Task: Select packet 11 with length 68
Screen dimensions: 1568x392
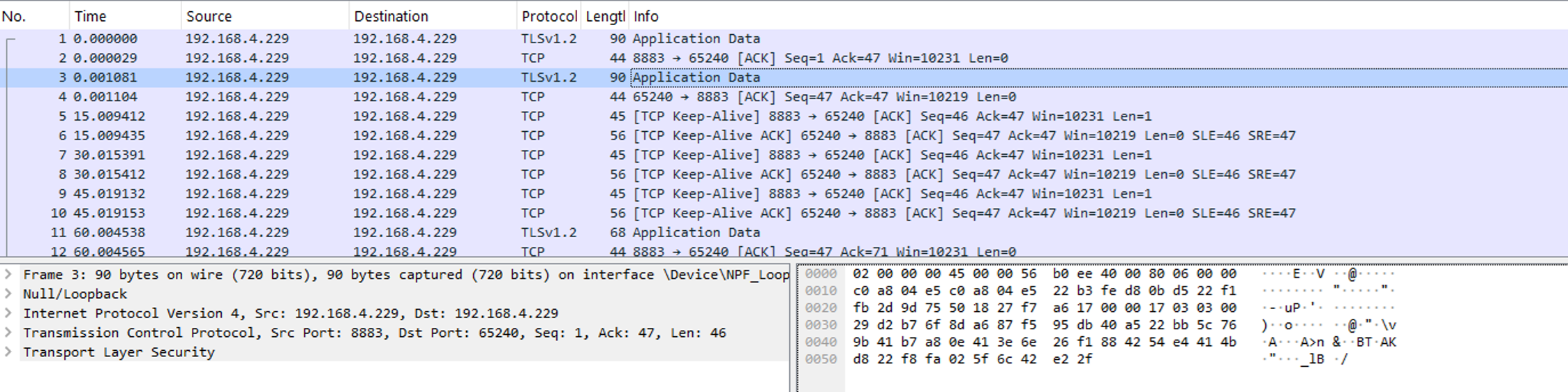Action: (784, 233)
